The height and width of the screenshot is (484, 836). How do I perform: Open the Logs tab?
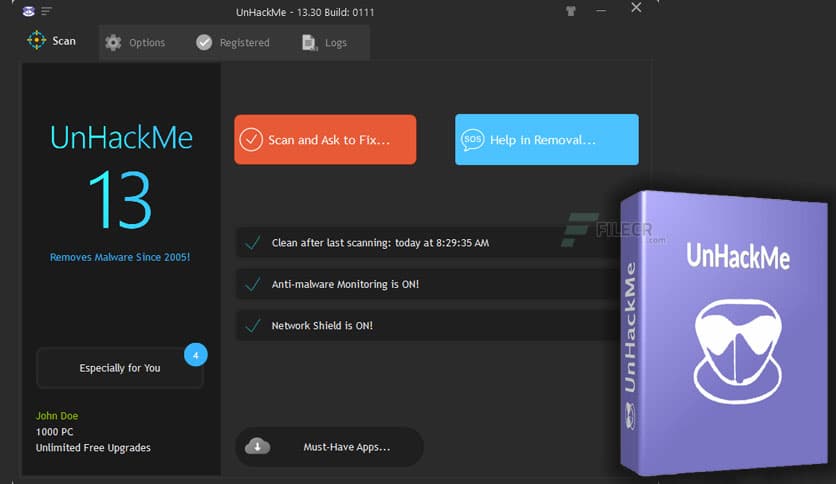(325, 43)
